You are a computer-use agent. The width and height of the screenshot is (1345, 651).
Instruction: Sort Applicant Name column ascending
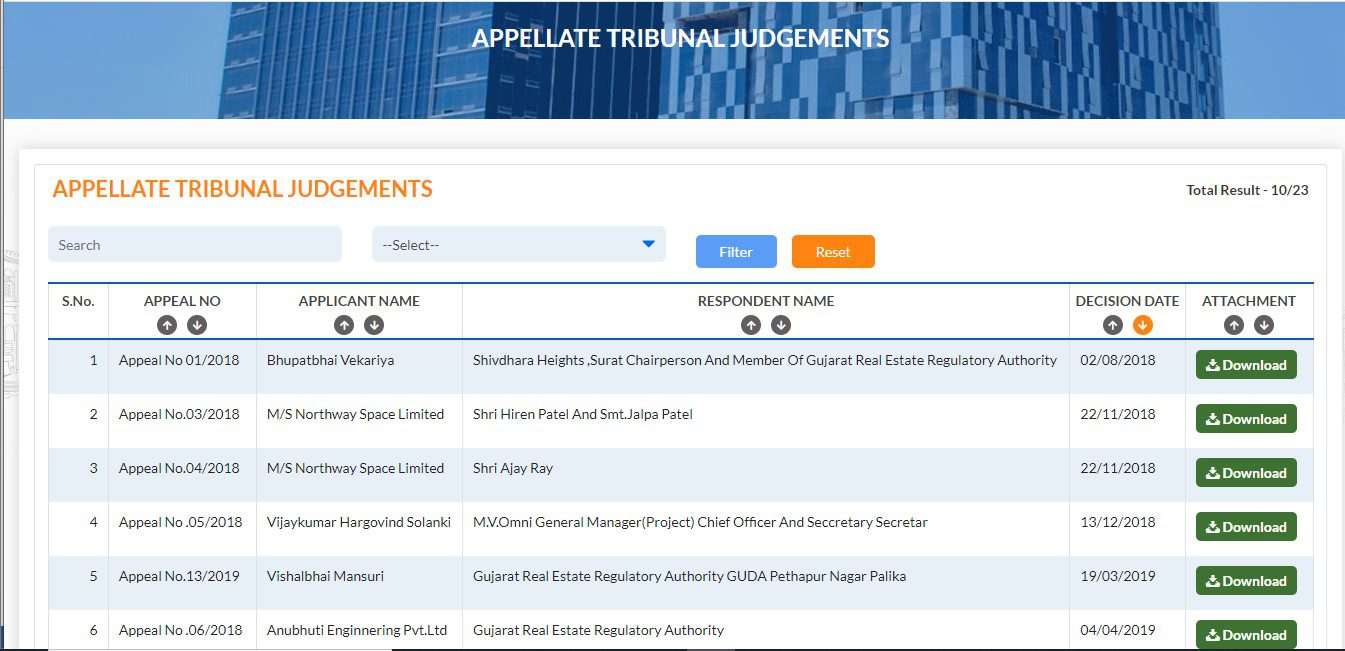(345, 324)
